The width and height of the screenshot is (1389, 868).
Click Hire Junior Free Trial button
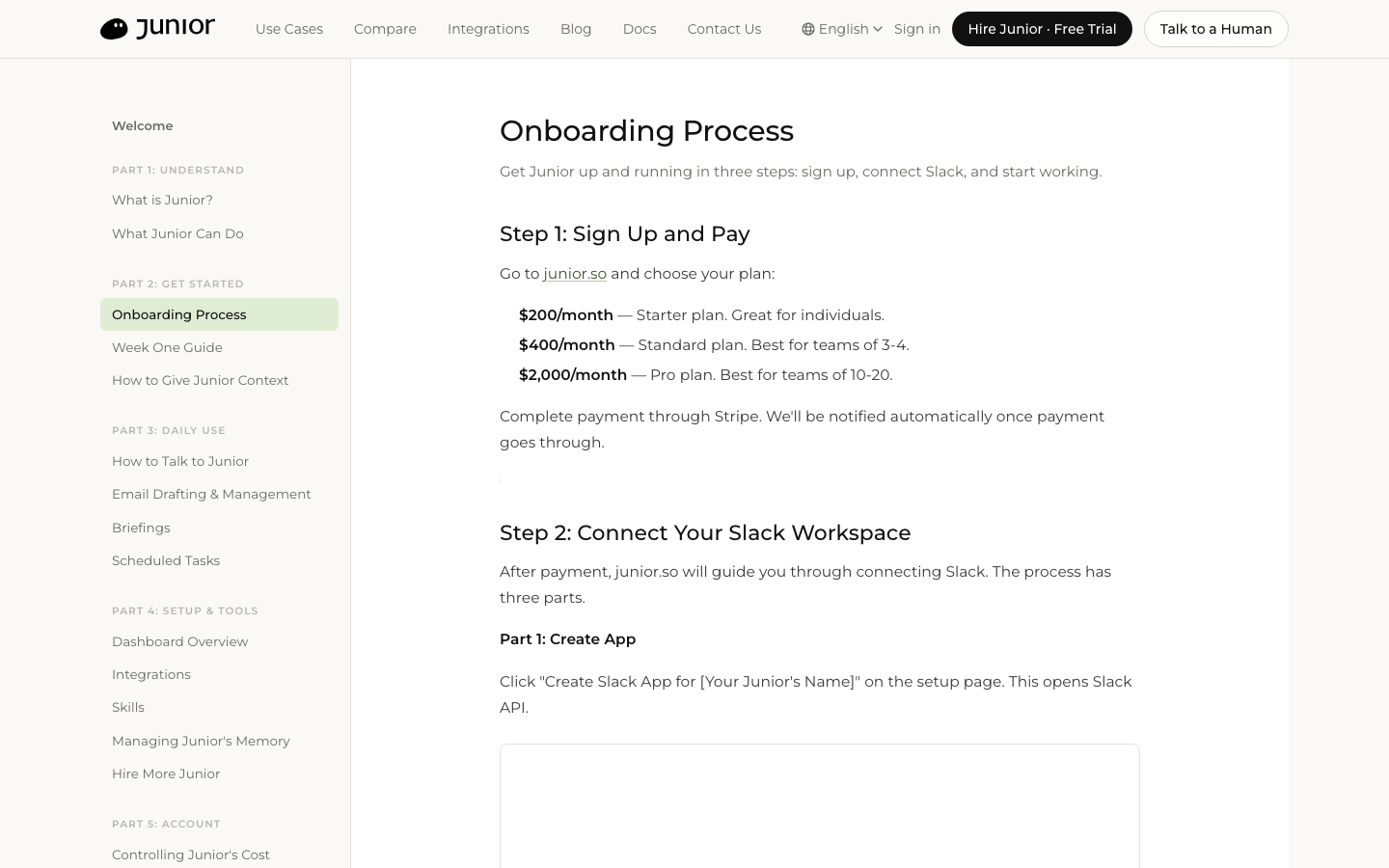coord(1042,29)
